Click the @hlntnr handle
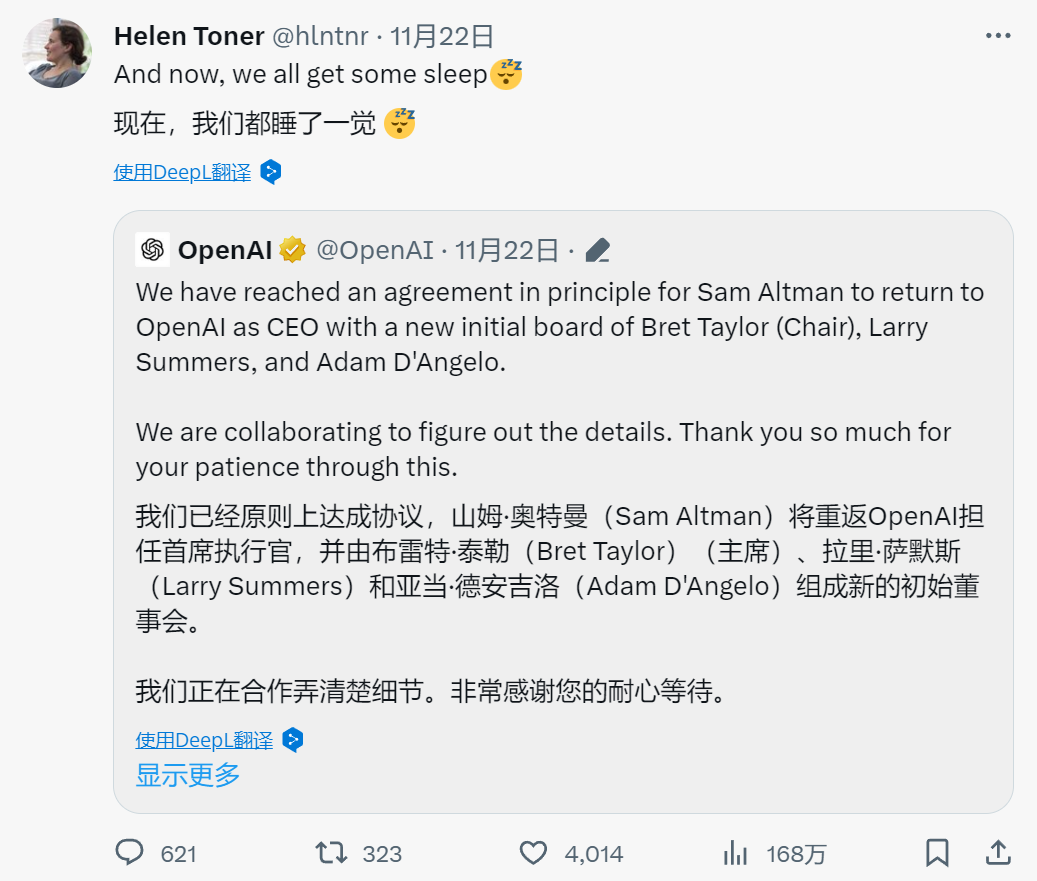The height and width of the screenshot is (881, 1037). point(319,37)
